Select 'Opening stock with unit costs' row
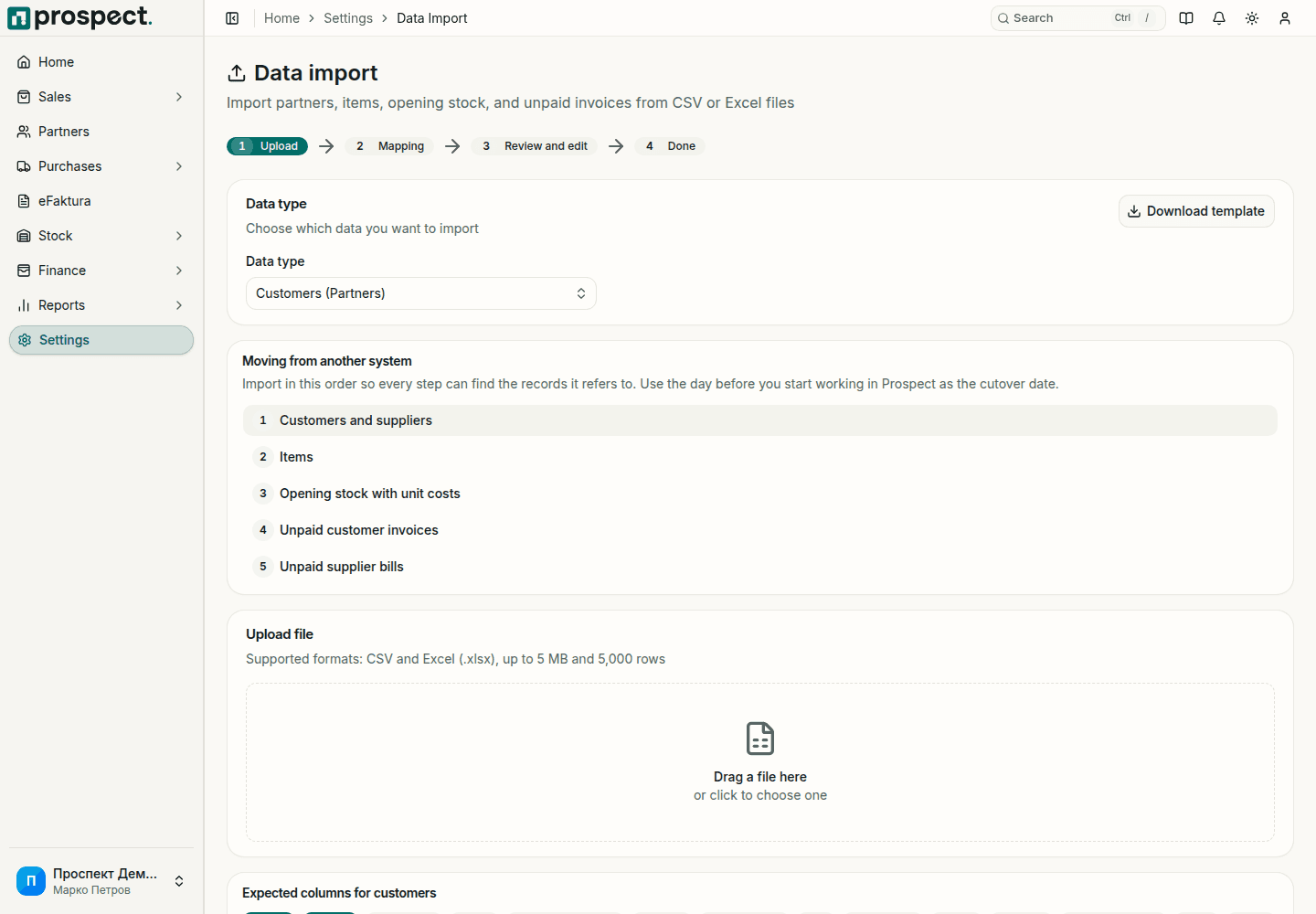Viewport: 1316px width, 914px height. point(760,494)
